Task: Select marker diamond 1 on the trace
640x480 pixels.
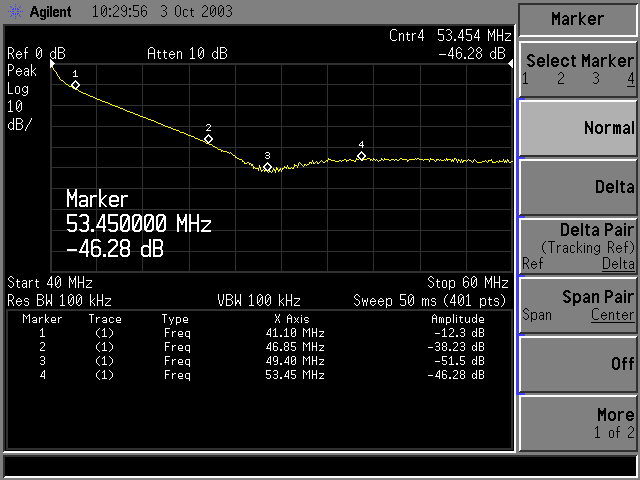Action: [x=75, y=85]
